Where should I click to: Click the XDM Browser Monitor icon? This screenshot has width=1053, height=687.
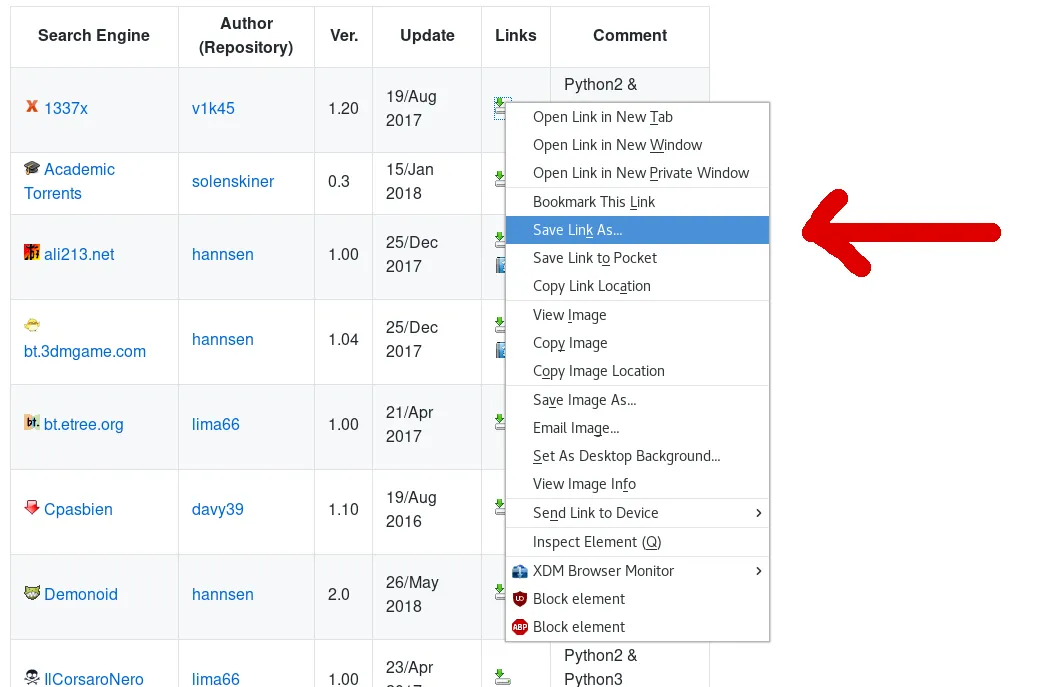[x=519, y=571]
